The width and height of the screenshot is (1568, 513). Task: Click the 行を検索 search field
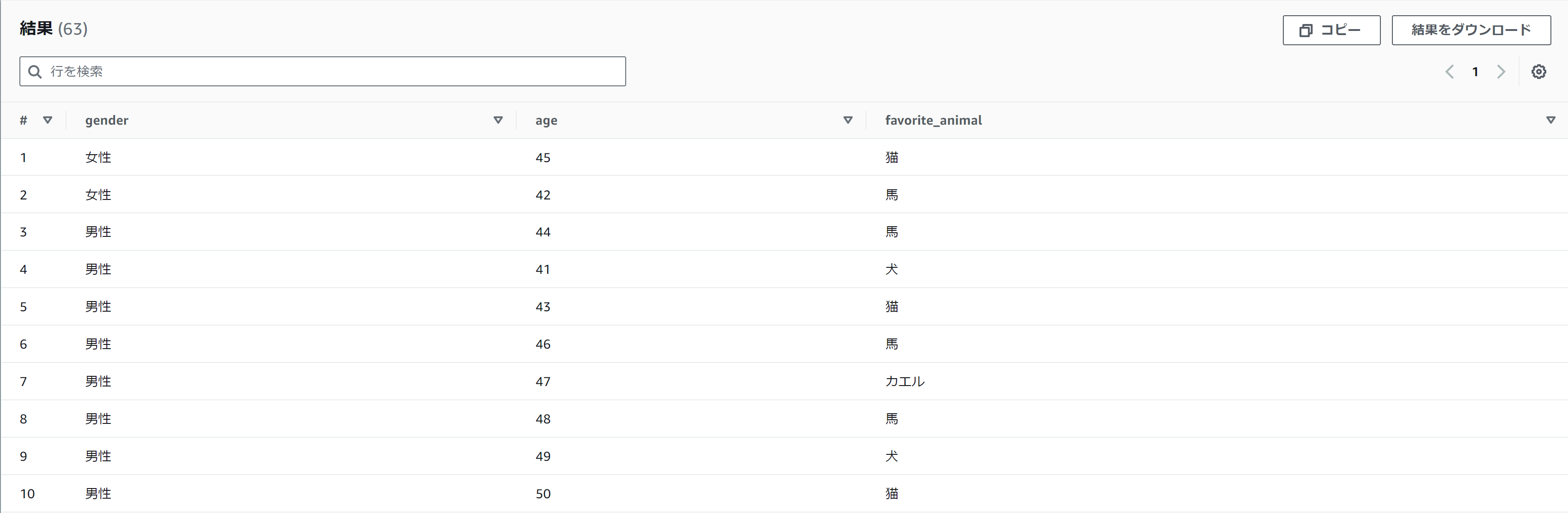click(x=329, y=72)
